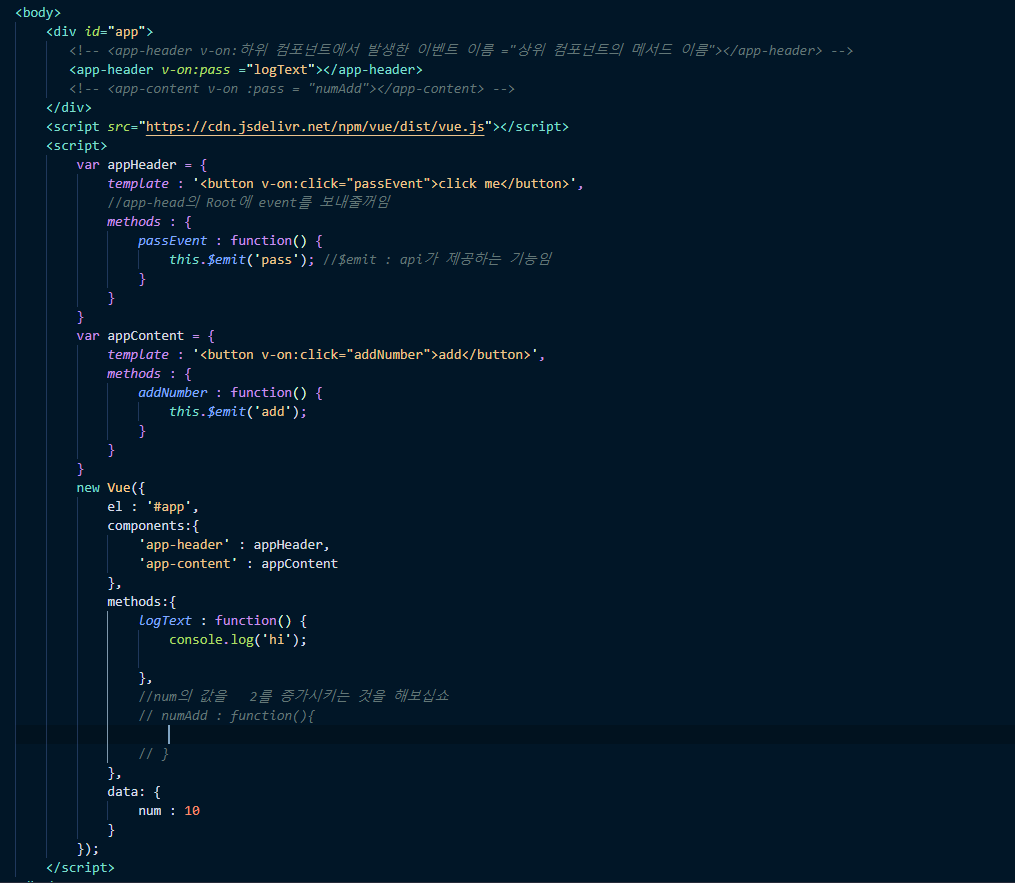Click the empty '<script>' opening tag line

76,146
